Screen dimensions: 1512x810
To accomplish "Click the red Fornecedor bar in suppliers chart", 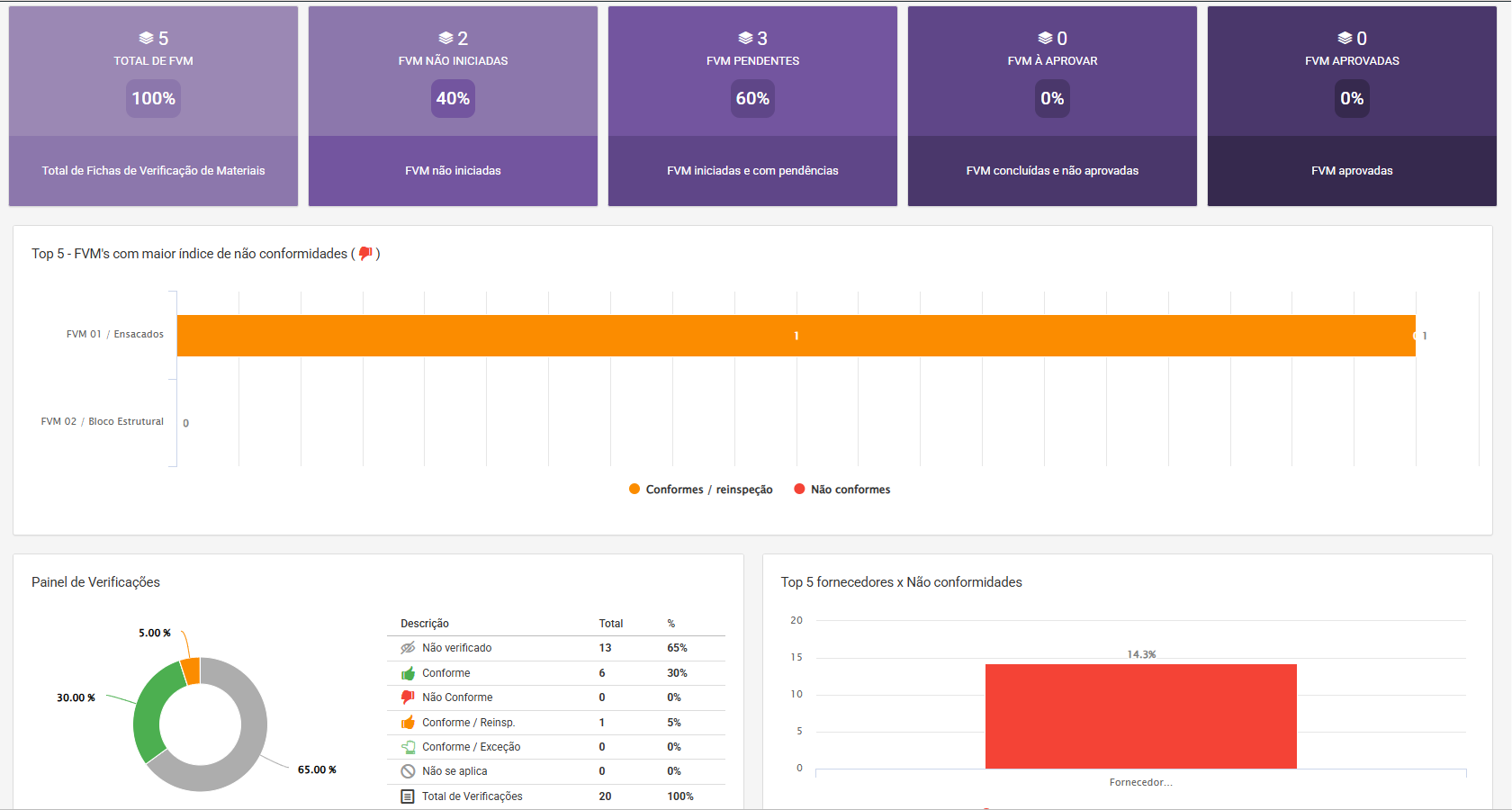I will coord(1141,716).
